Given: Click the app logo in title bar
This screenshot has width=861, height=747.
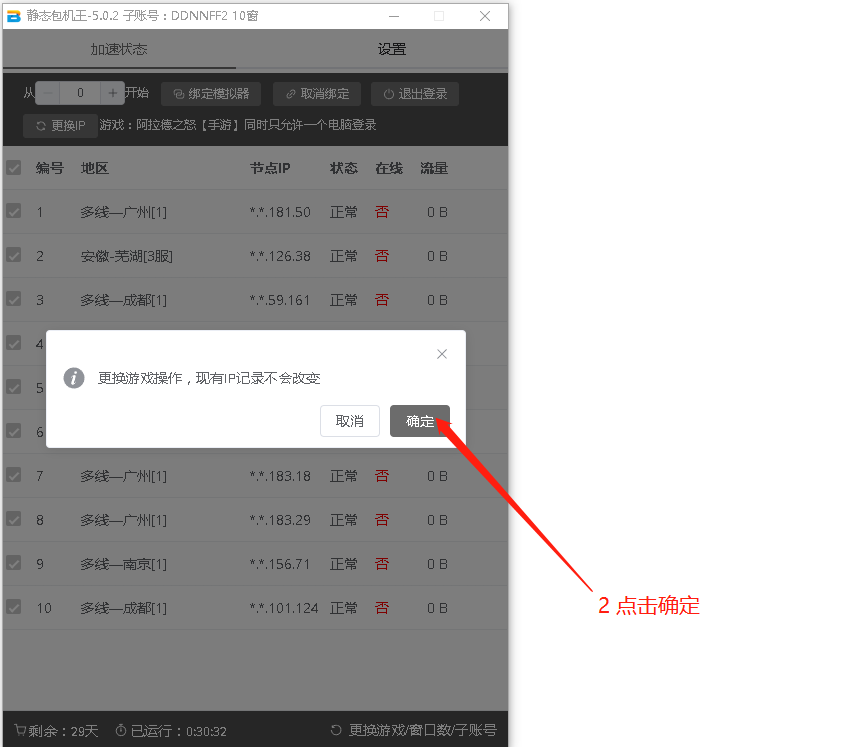Looking at the screenshot, I should tap(14, 16).
